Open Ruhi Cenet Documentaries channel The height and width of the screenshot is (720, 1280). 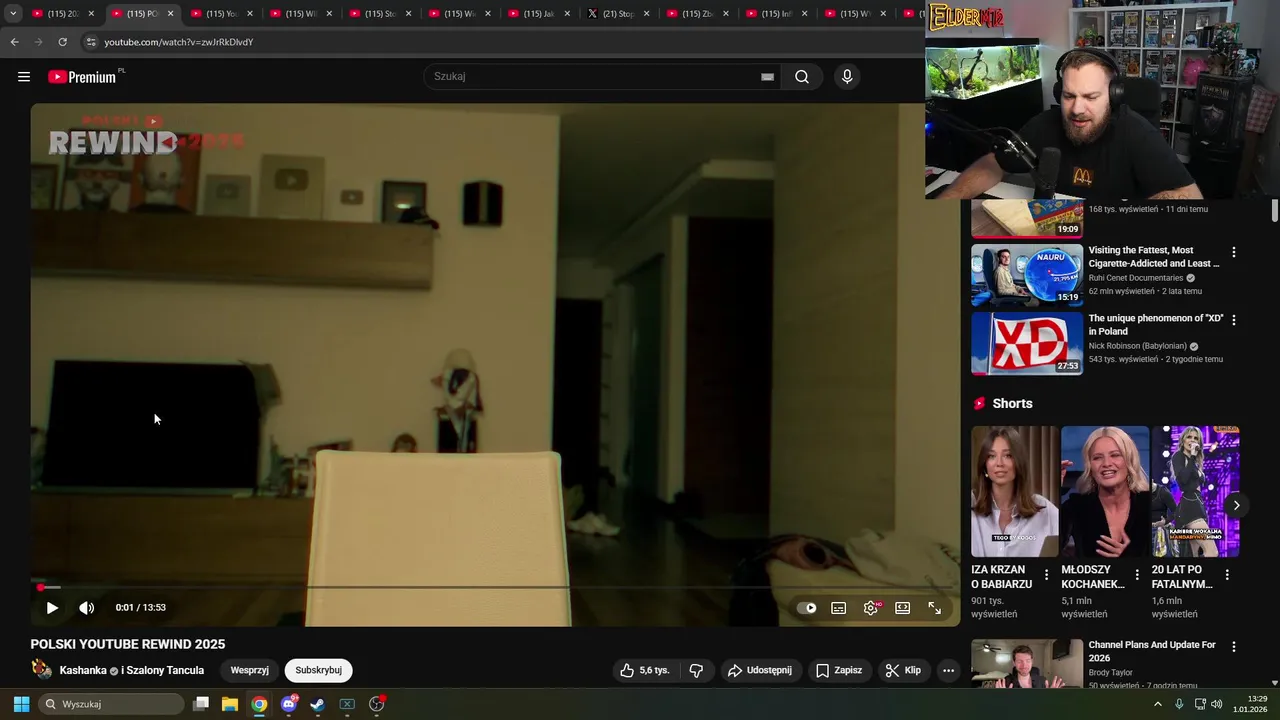1136,278
